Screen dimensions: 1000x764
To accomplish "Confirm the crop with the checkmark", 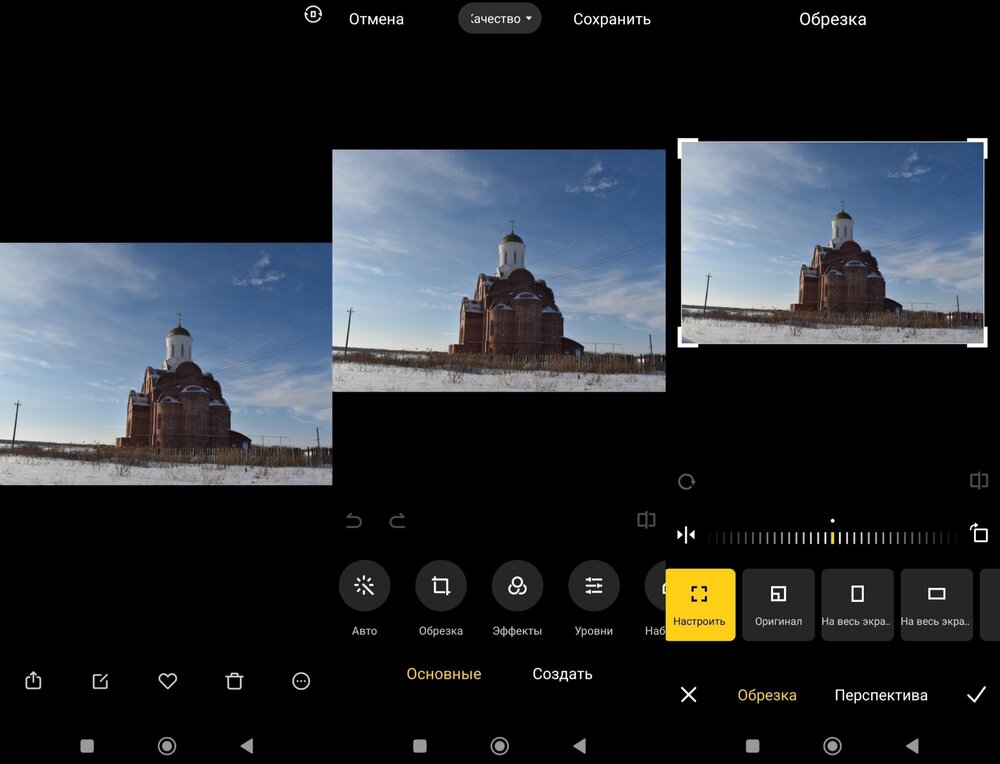I will point(976,695).
